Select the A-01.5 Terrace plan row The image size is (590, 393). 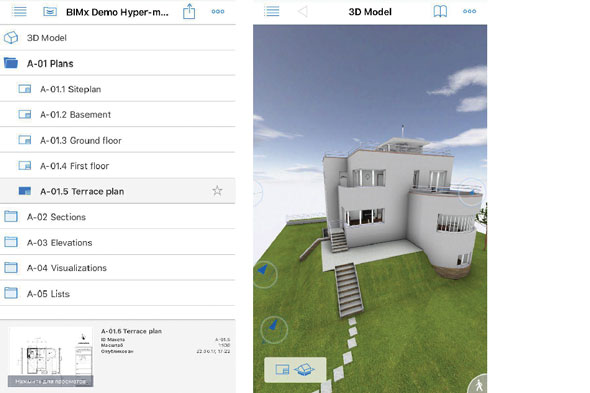tap(118, 191)
